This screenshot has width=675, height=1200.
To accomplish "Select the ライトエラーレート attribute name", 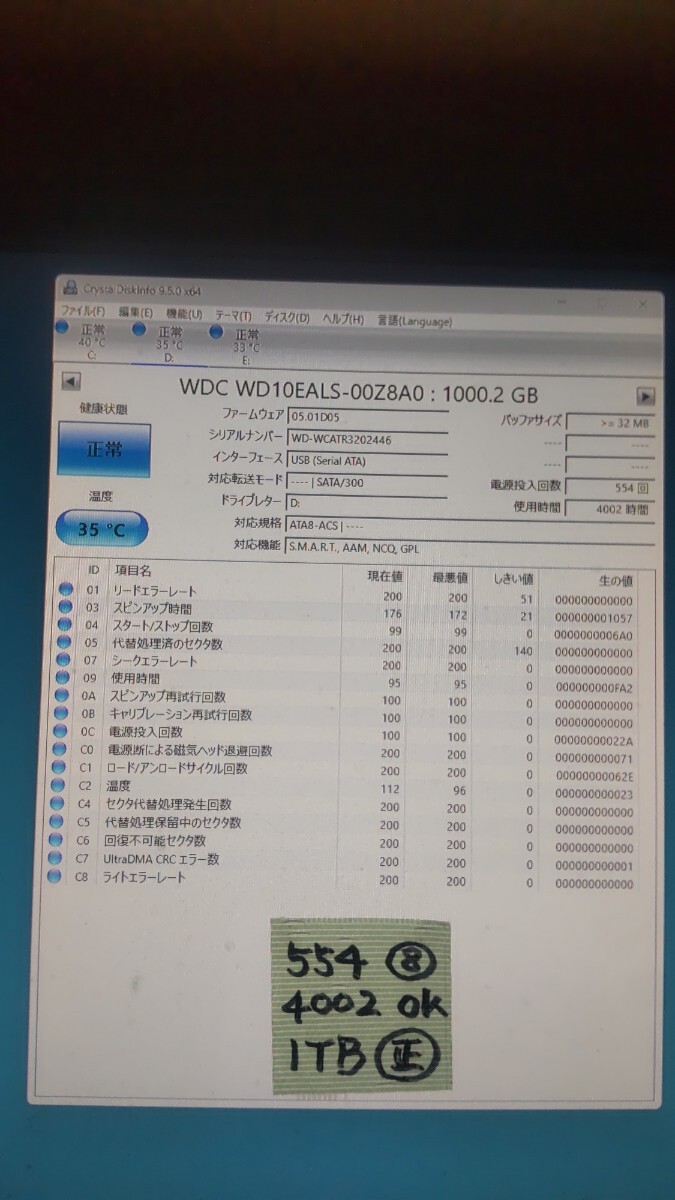I will click(x=143, y=878).
